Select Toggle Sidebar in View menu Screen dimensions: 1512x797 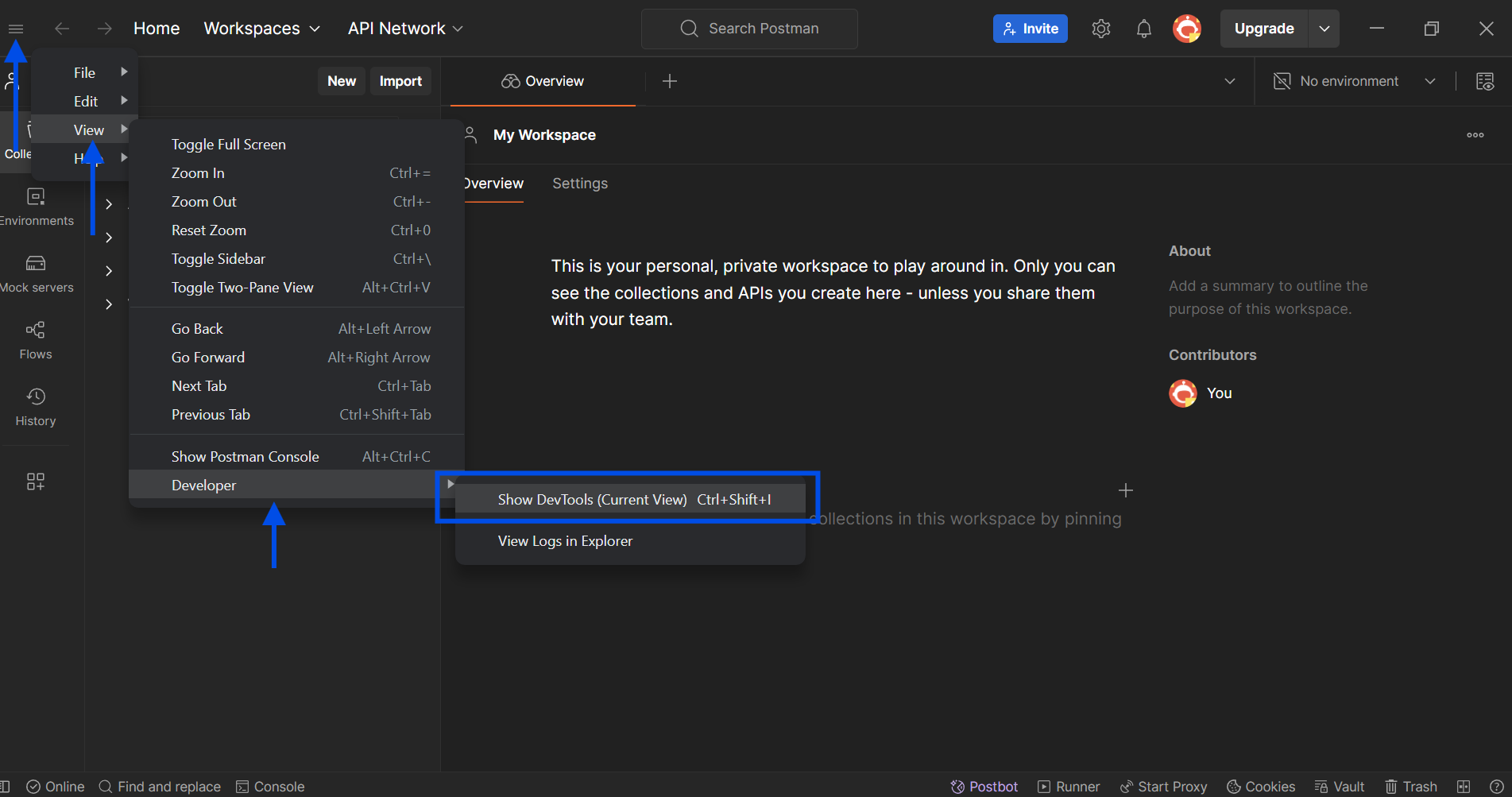(296, 259)
